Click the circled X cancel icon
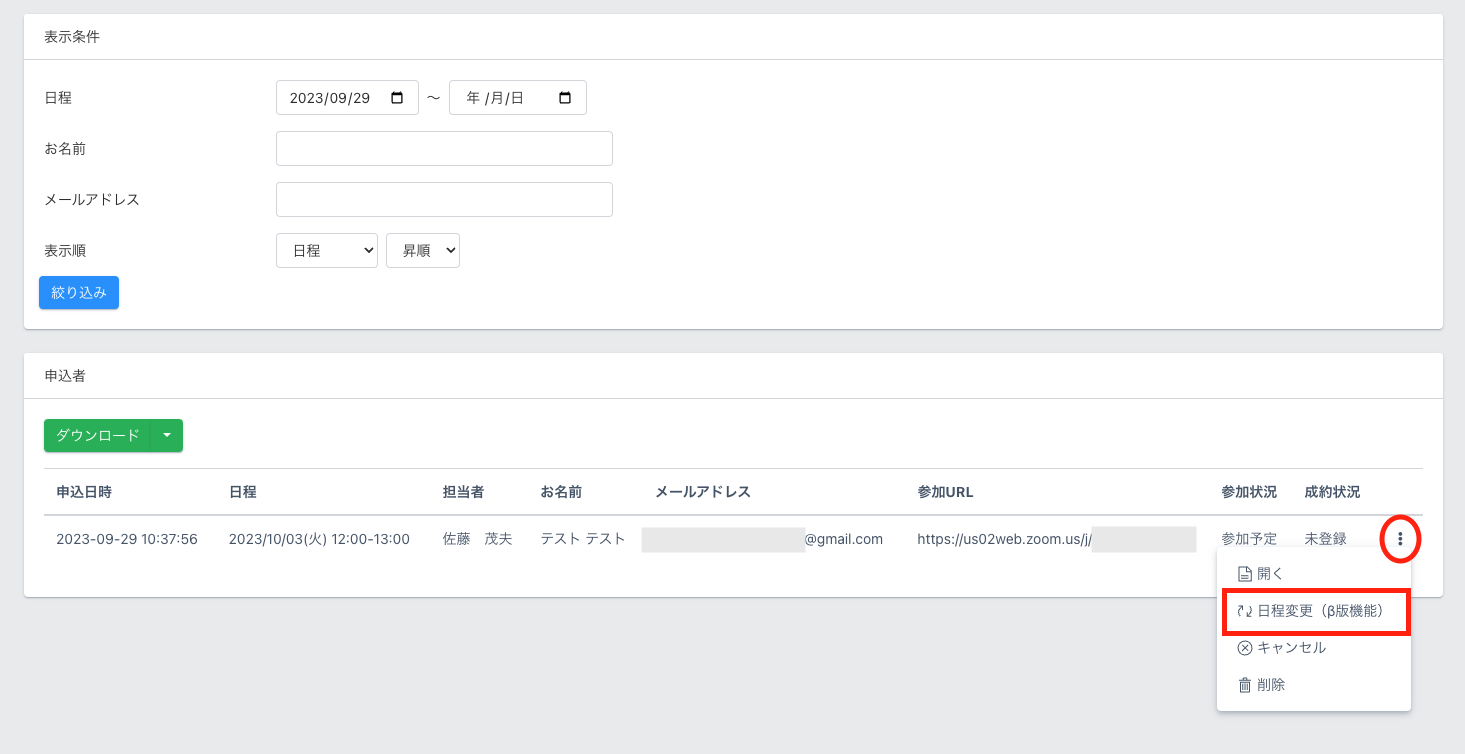Screen dimensions: 1465x754 [1245, 648]
